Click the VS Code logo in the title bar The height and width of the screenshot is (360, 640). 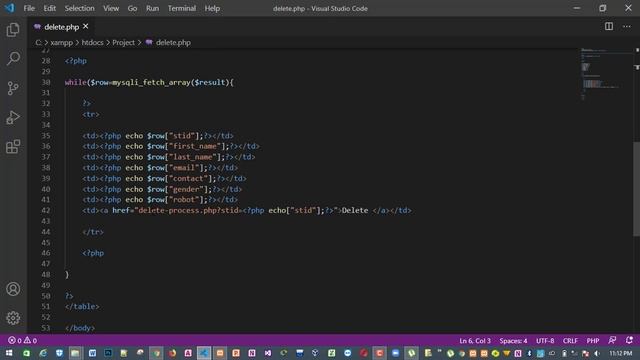pyautogui.click(x=10, y=8)
